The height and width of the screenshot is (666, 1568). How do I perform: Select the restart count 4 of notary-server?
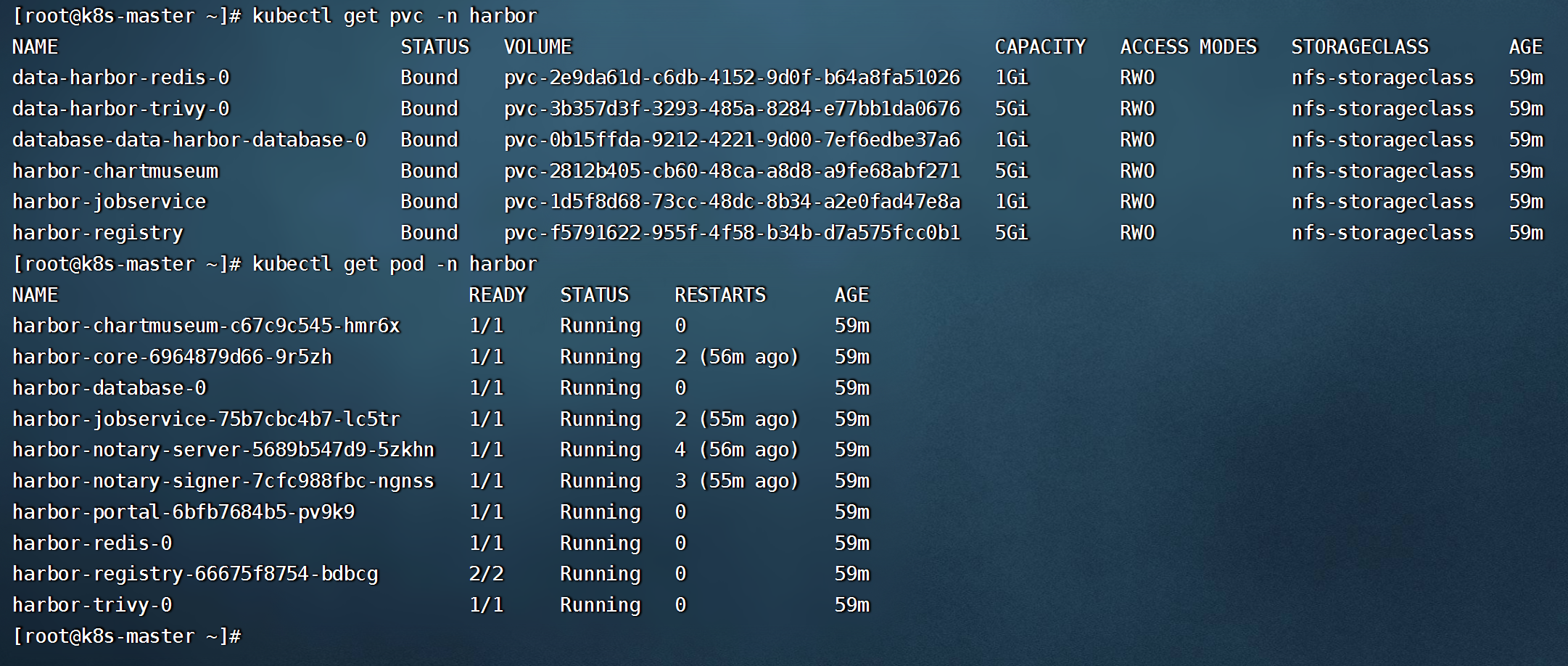(680, 449)
